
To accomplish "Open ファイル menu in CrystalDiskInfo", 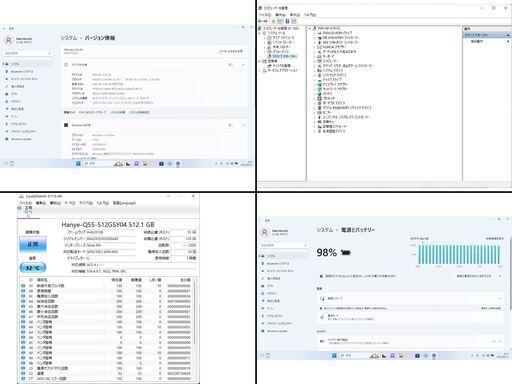I will click(x=25, y=203).
